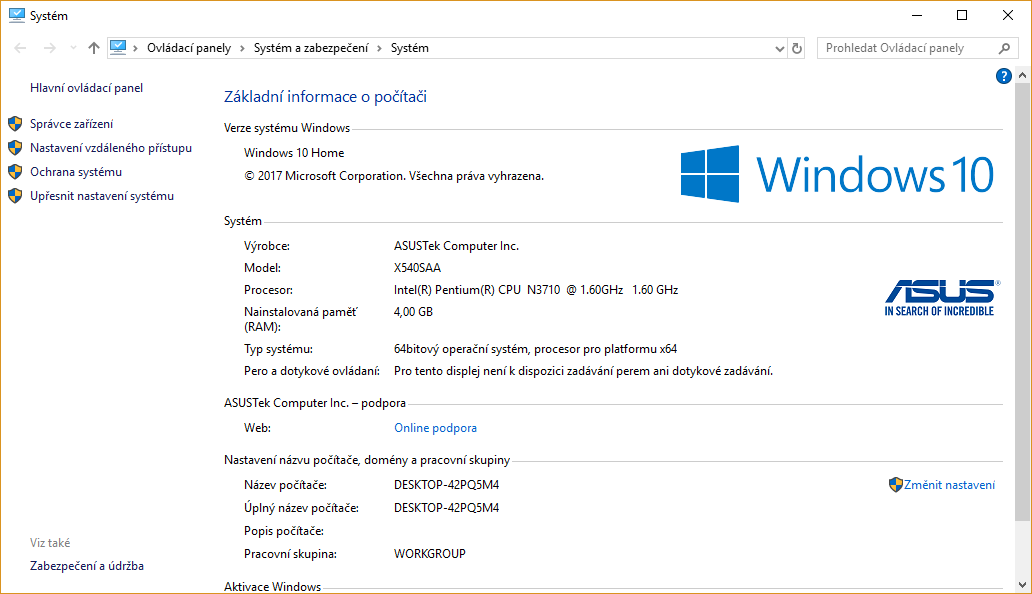1032x594 pixels.
Task: Click the model value X540SAA
Action: pyautogui.click(x=417, y=268)
